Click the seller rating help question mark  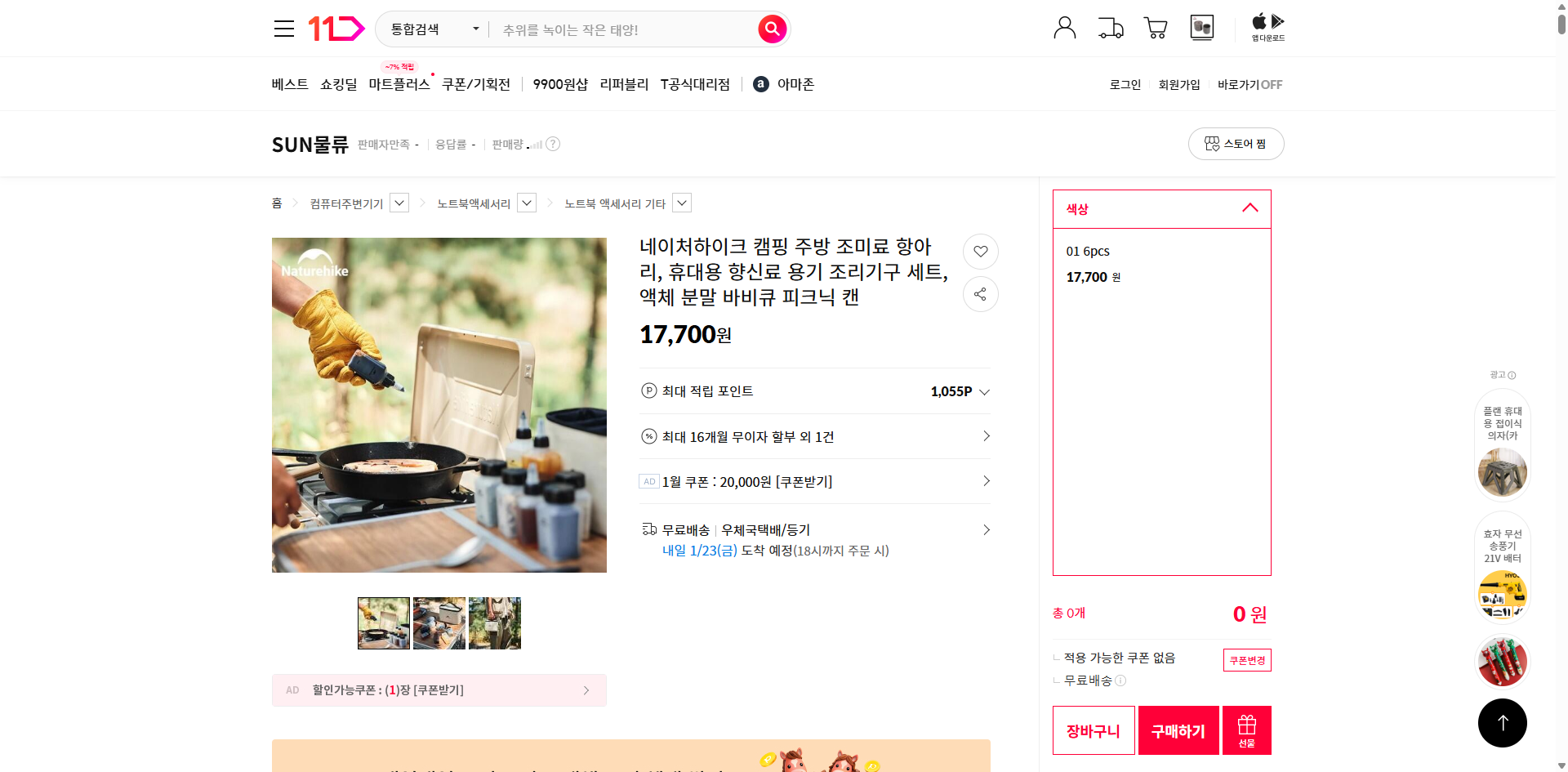click(x=554, y=144)
